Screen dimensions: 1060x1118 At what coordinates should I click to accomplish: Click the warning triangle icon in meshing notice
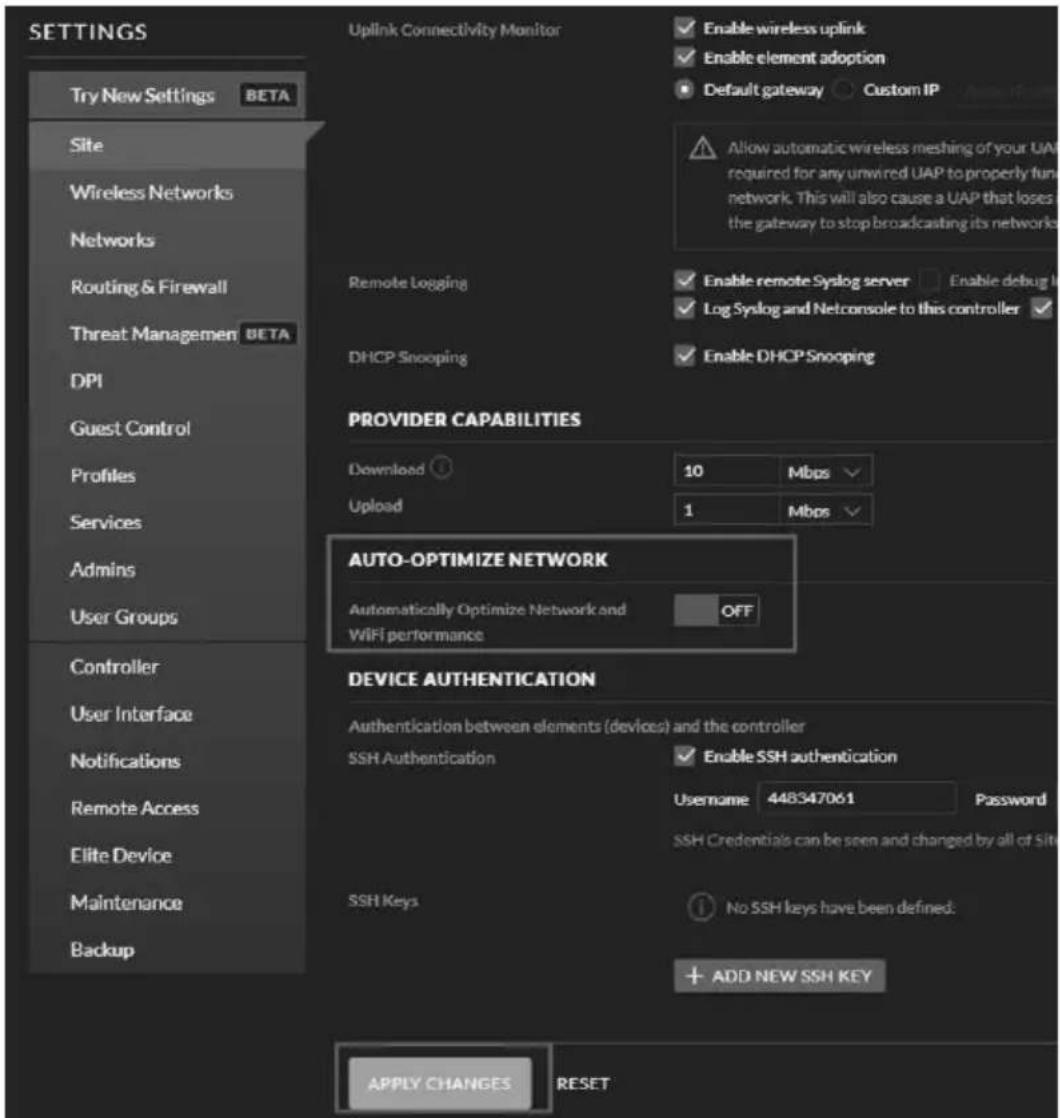703,148
